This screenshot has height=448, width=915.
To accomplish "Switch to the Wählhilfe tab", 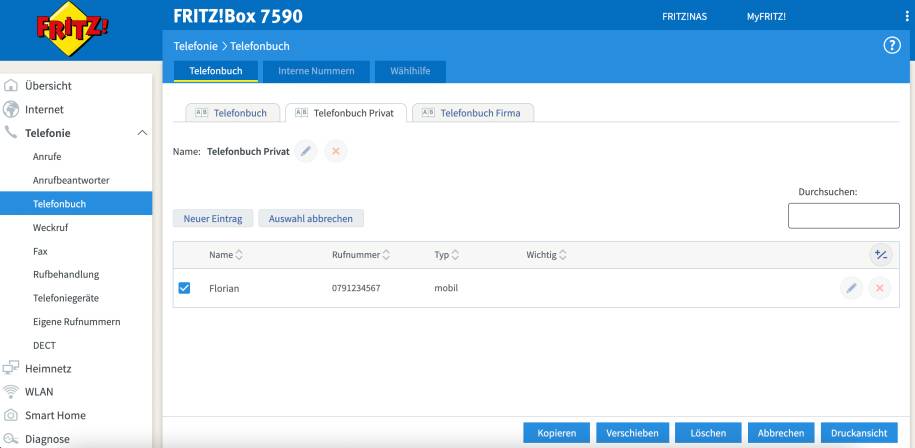I will pyautogui.click(x=410, y=71).
